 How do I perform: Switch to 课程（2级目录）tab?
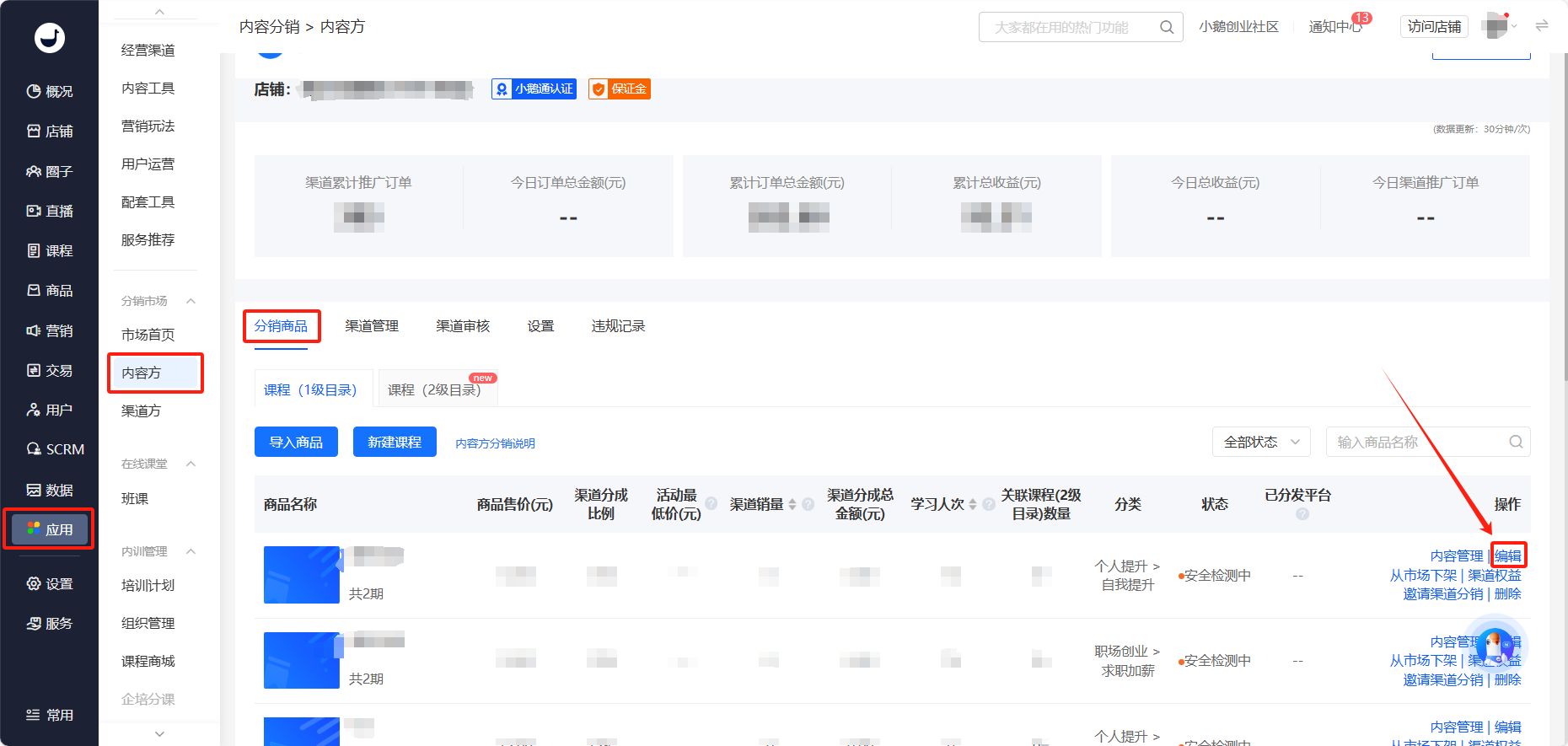pyautogui.click(x=435, y=389)
